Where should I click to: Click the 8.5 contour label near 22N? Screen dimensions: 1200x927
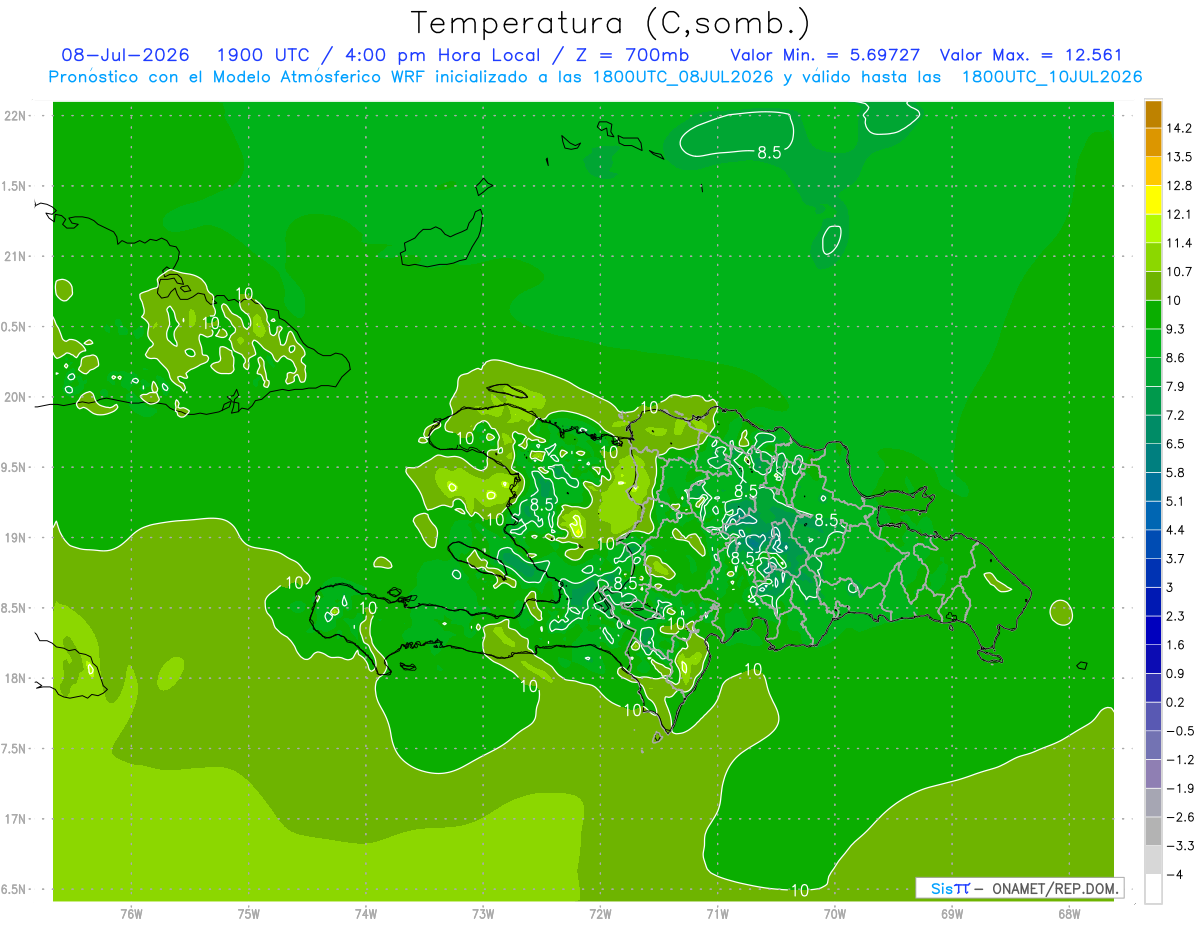pyautogui.click(x=768, y=152)
